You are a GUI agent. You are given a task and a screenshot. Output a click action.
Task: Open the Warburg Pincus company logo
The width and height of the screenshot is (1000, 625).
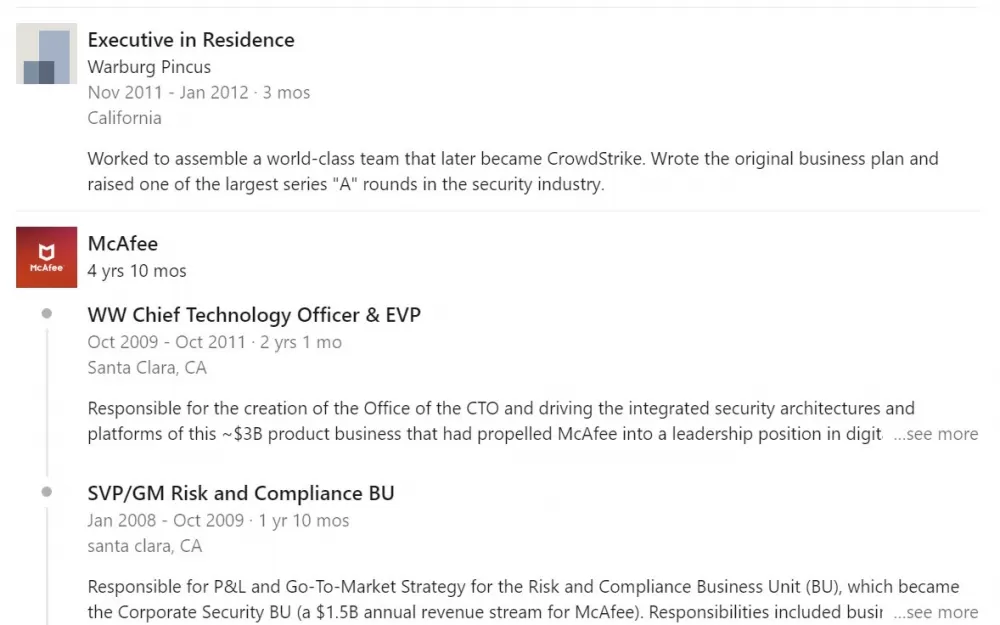click(47, 54)
